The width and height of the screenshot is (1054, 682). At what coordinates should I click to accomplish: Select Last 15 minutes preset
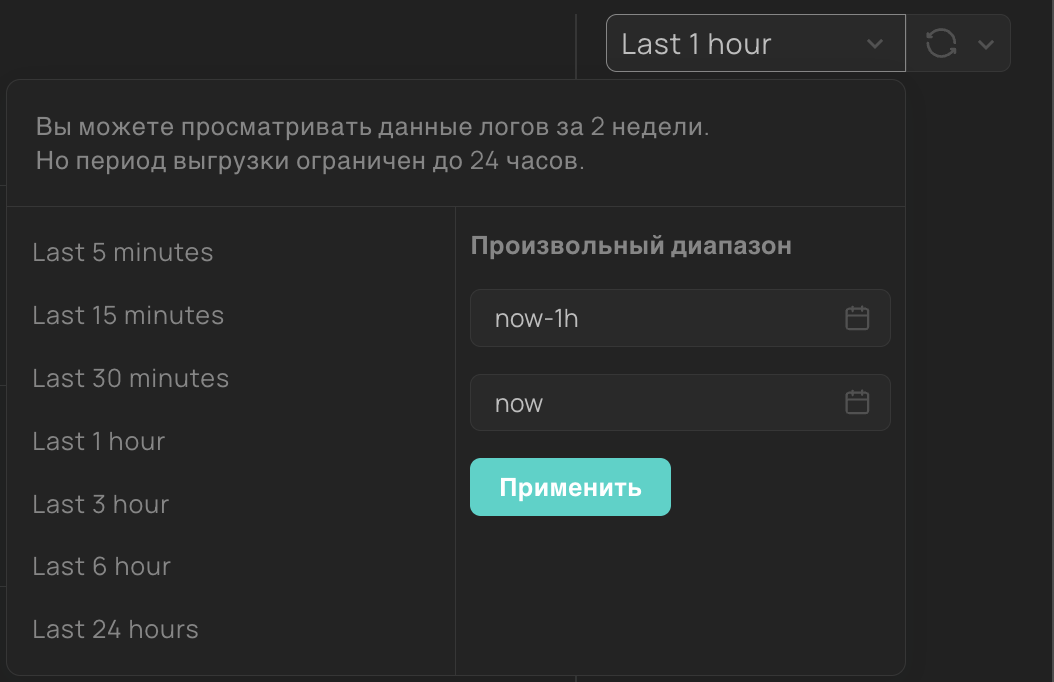click(128, 315)
